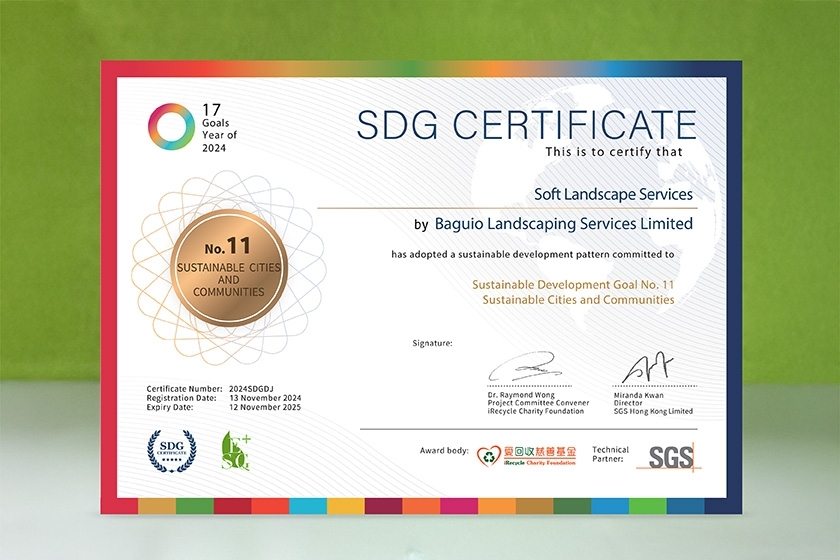840x560 pixels.
Task: Click the name 'Dr. Raymond Wong'
Action: [521, 395]
